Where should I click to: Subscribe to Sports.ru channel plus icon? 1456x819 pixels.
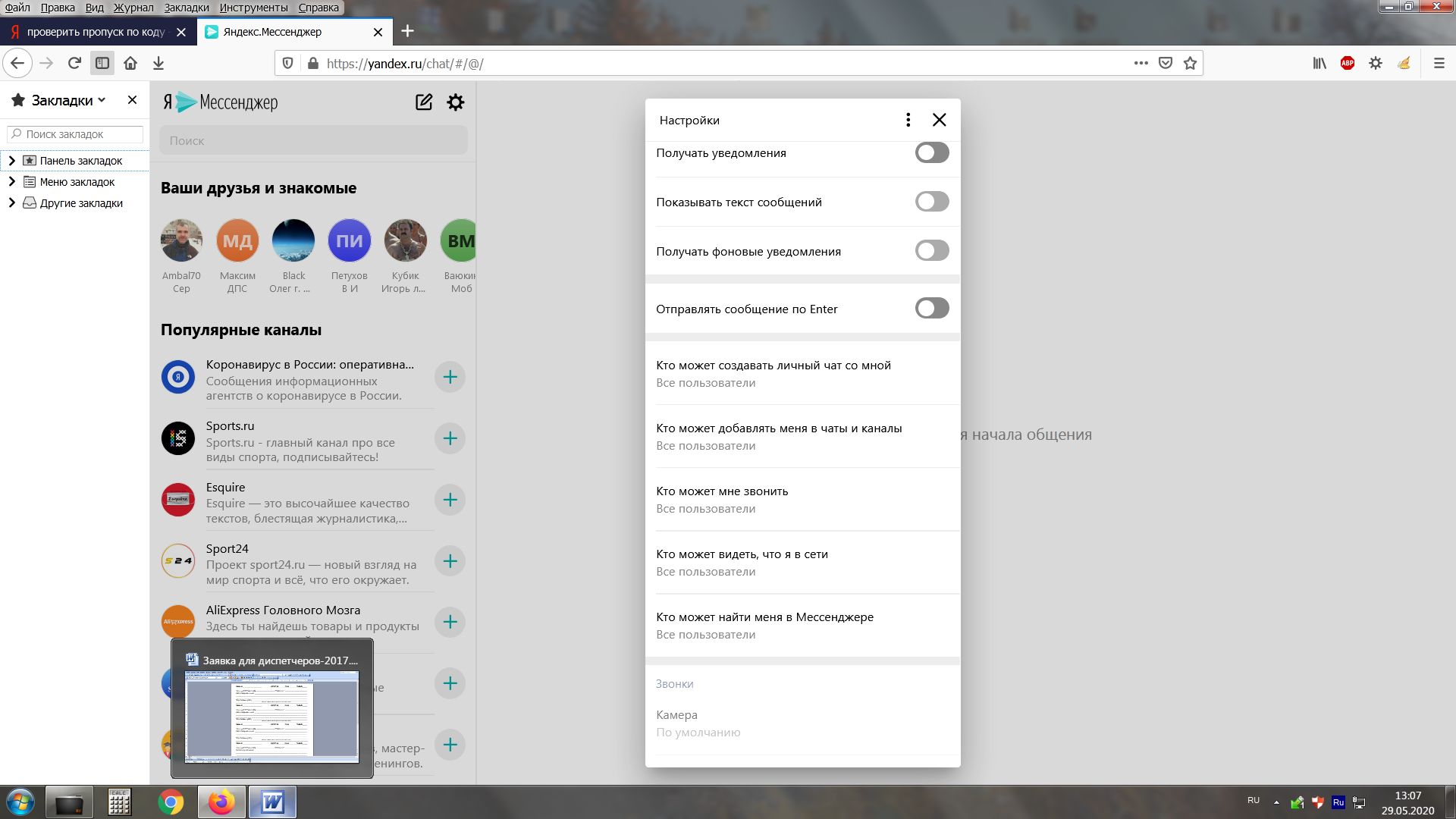tap(450, 438)
